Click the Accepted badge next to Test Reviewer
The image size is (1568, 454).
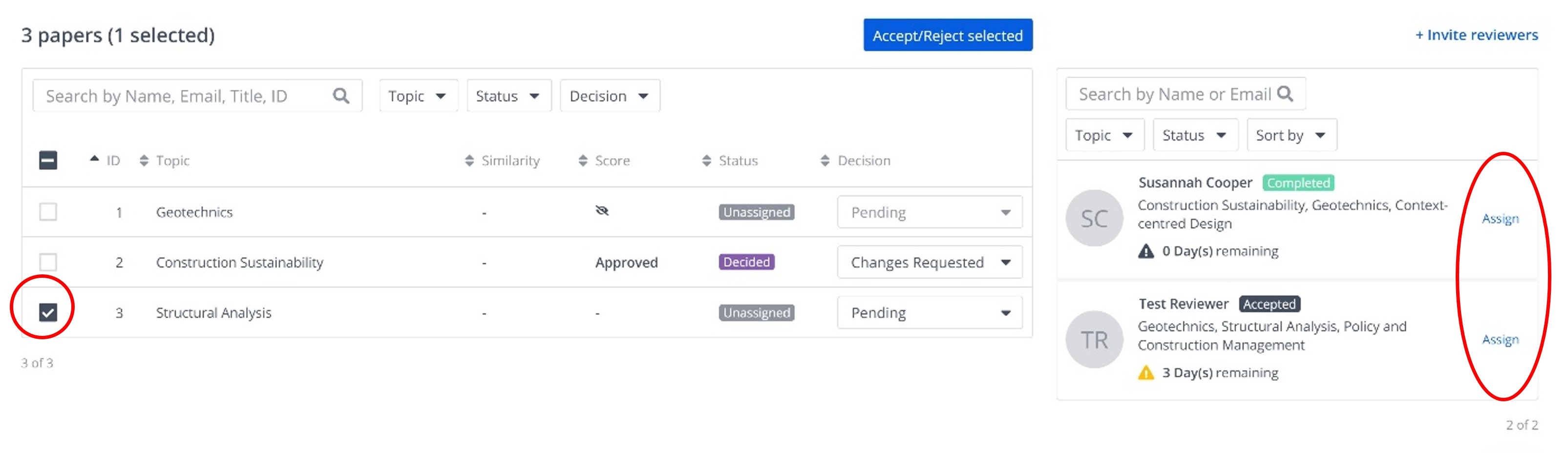1269,304
